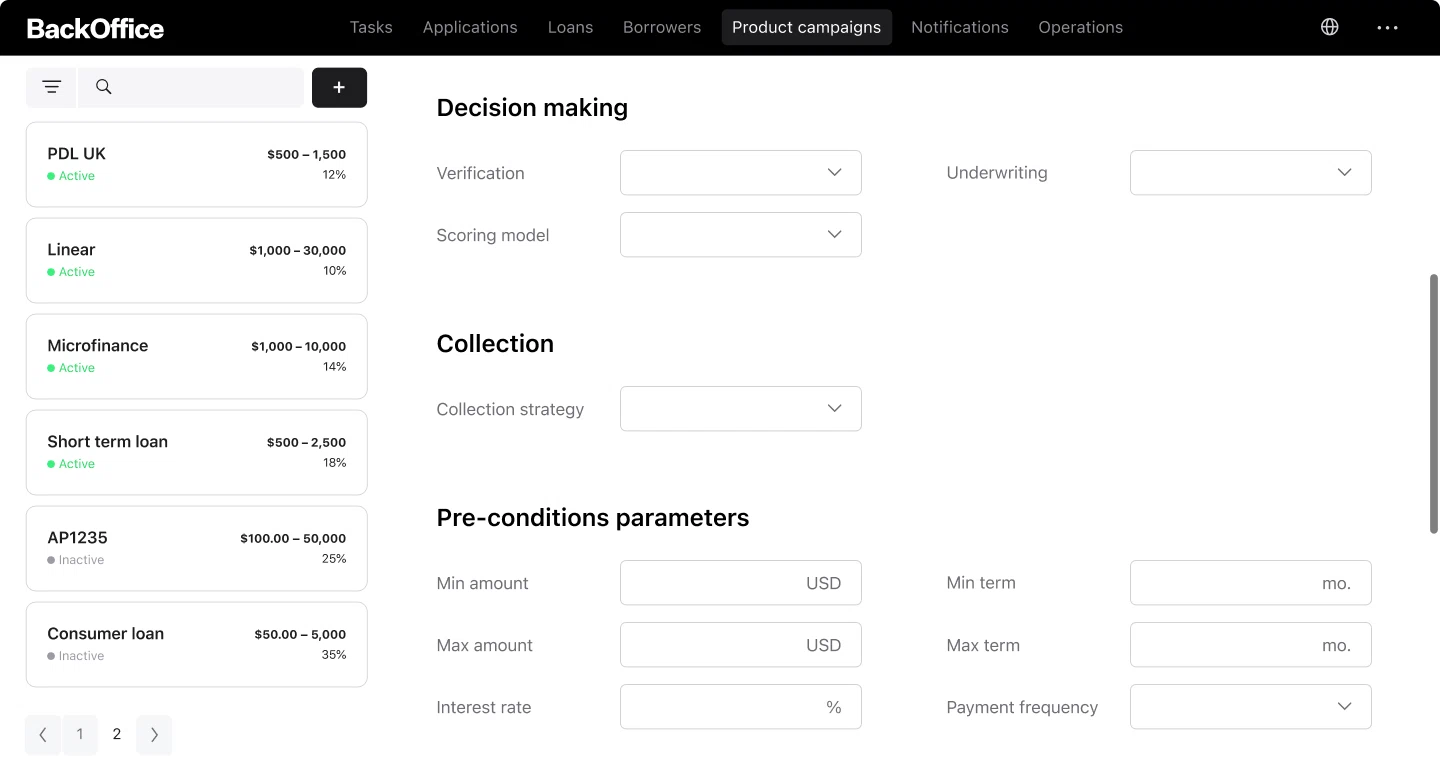Open the Scoring model dropdown
Screen dimensions: 1440x773
pyautogui.click(x=740, y=234)
